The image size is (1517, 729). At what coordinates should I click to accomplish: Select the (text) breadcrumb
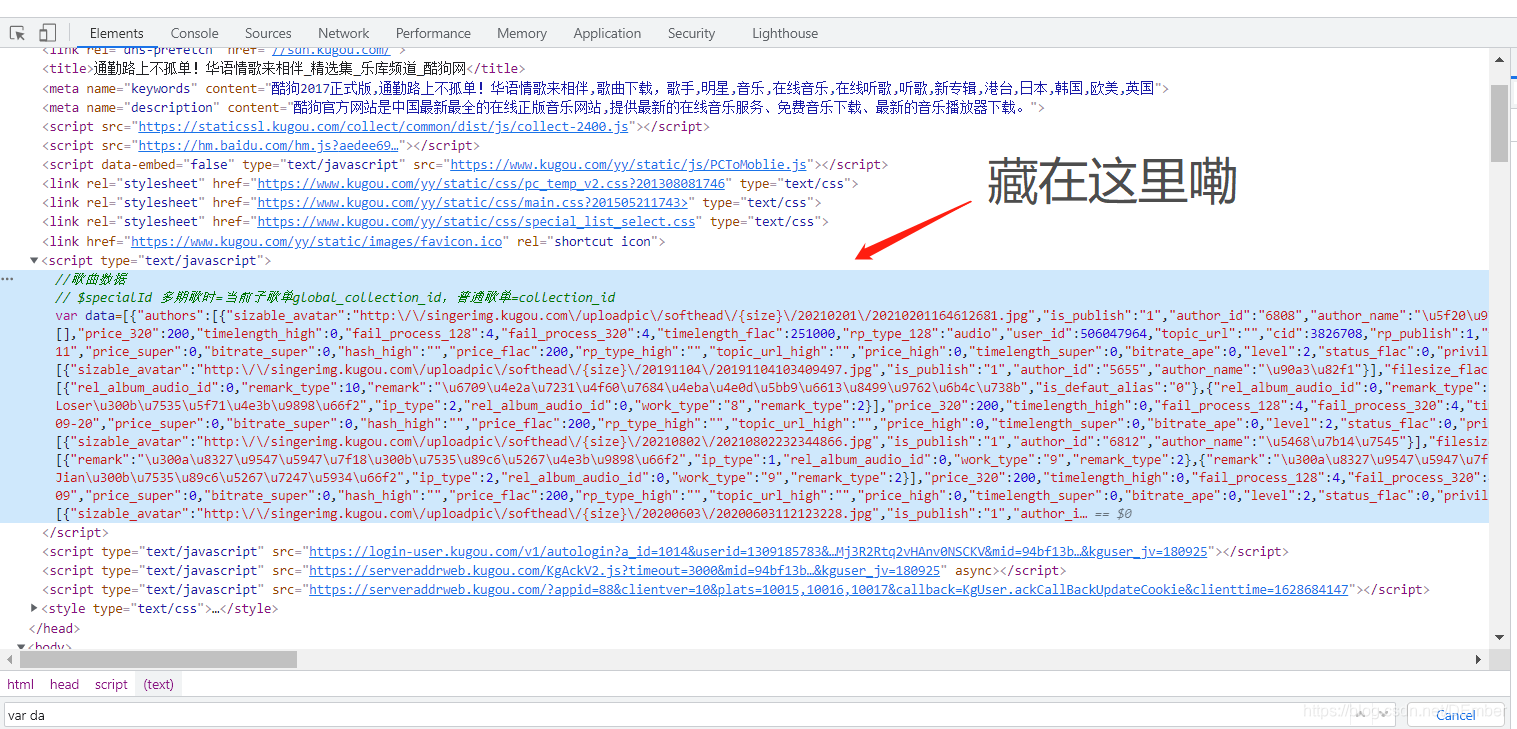point(158,685)
